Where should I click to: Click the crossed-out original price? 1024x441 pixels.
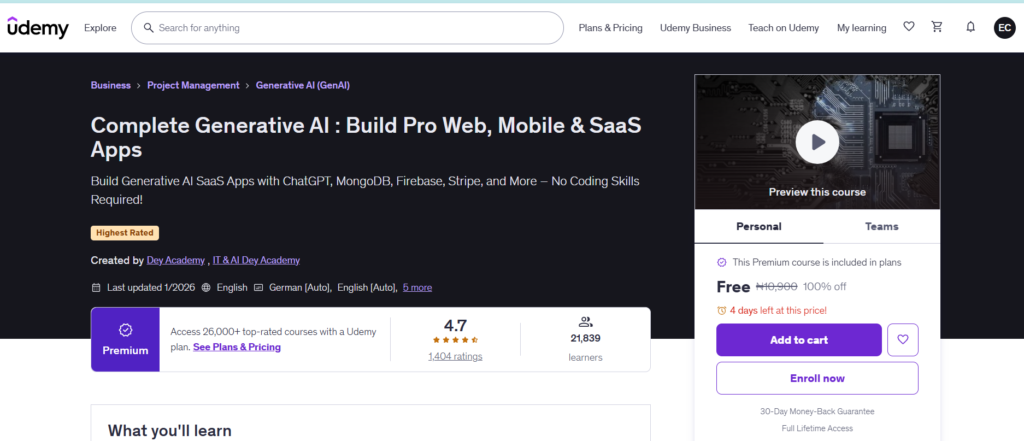776,287
